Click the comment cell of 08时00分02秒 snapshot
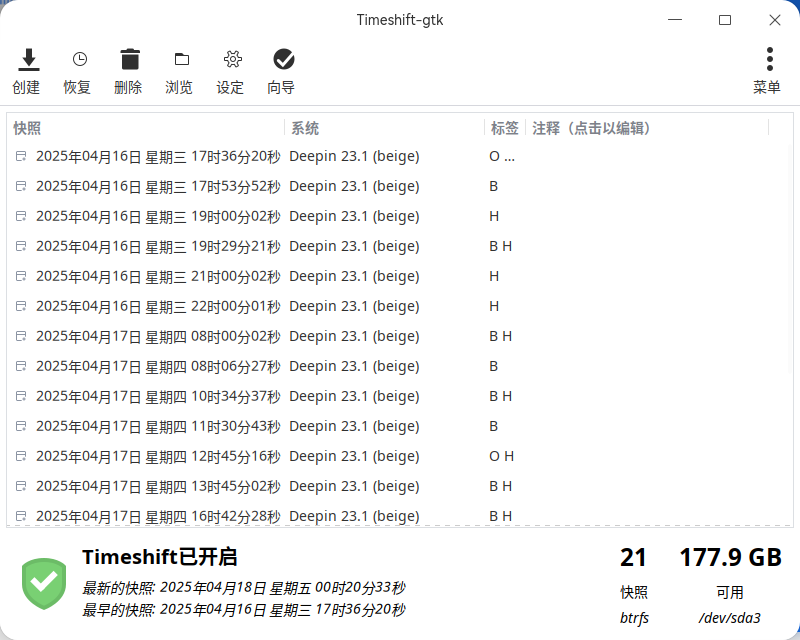This screenshot has height=640, width=800. pos(647,336)
